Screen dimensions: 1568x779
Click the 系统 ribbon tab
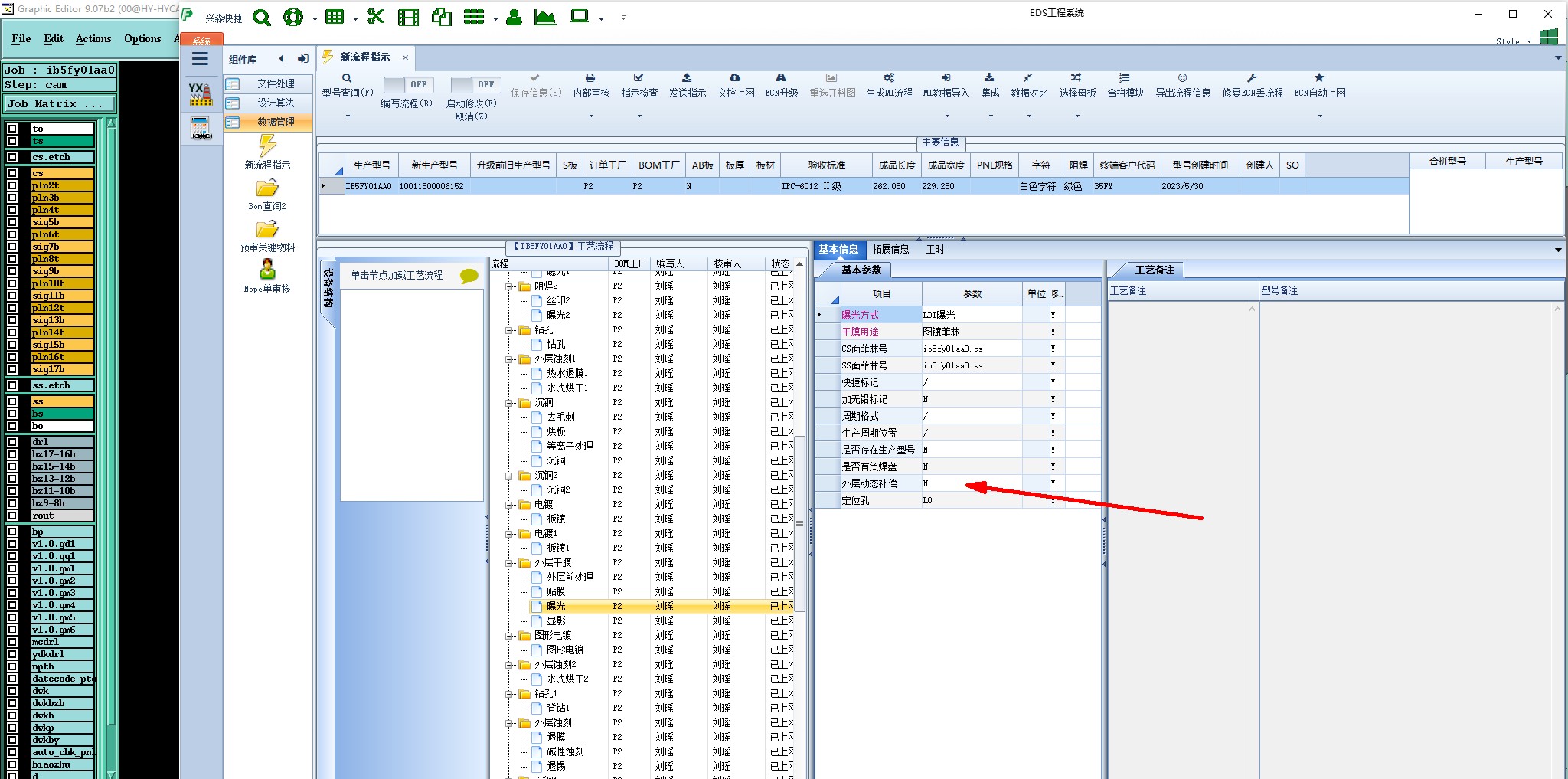201,41
